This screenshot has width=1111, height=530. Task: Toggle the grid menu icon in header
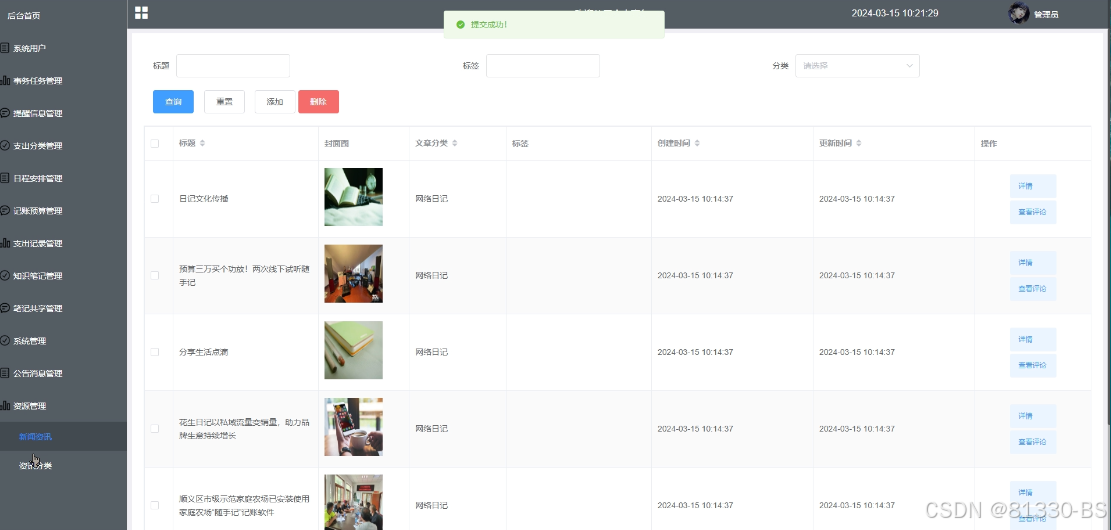(141, 13)
